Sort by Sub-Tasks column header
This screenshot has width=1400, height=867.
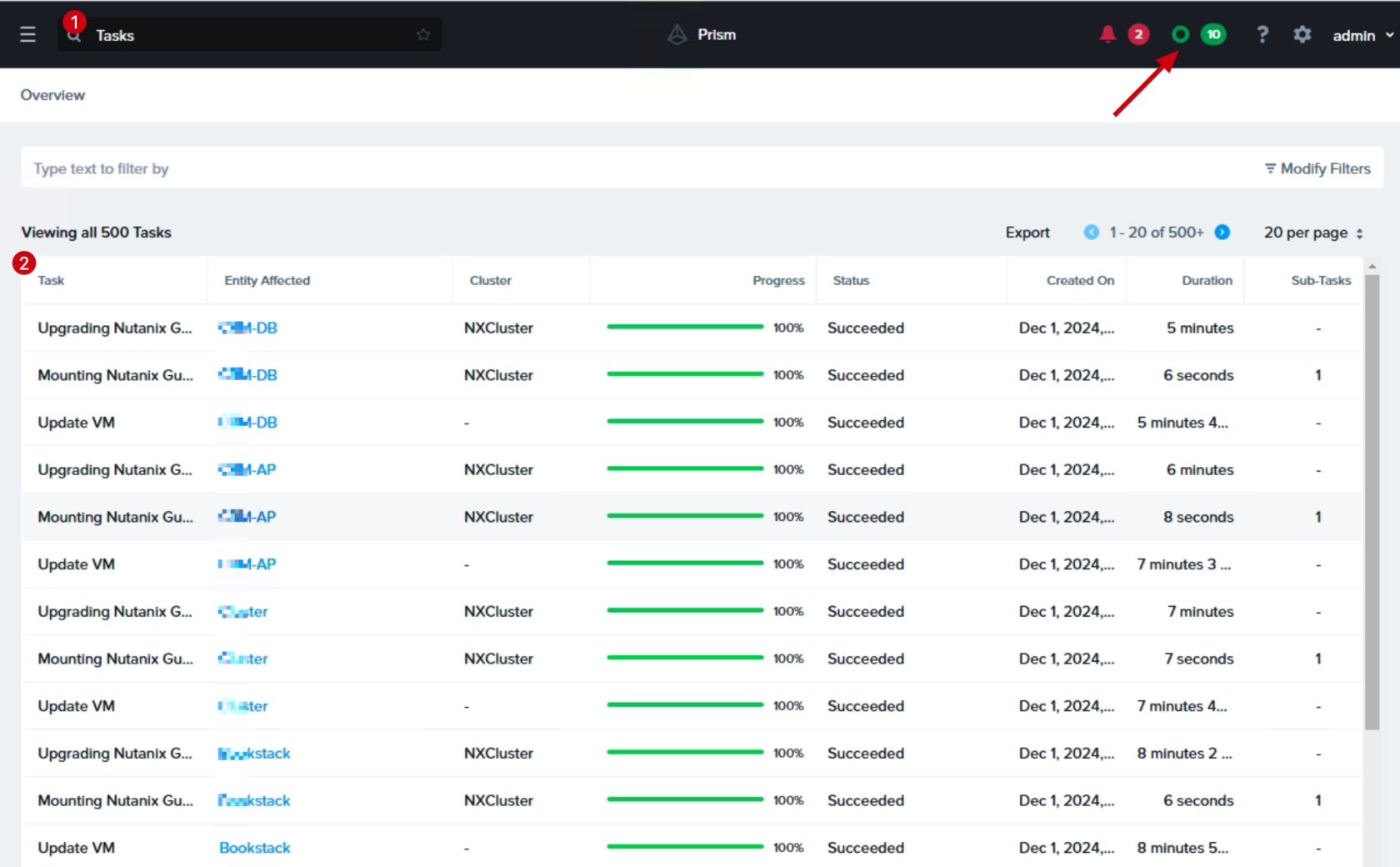[x=1321, y=281]
